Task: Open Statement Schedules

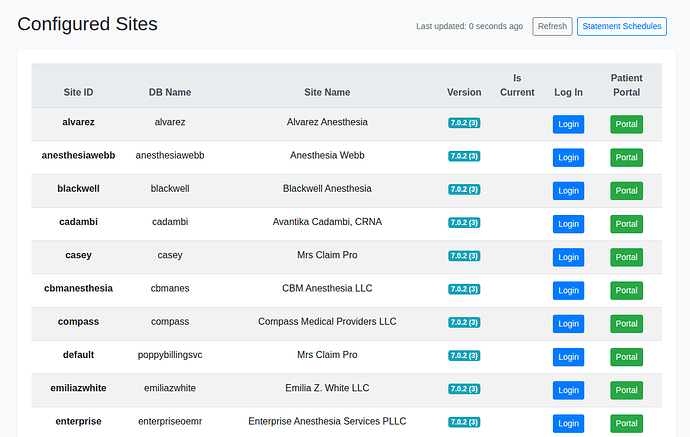Action: pos(622,26)
